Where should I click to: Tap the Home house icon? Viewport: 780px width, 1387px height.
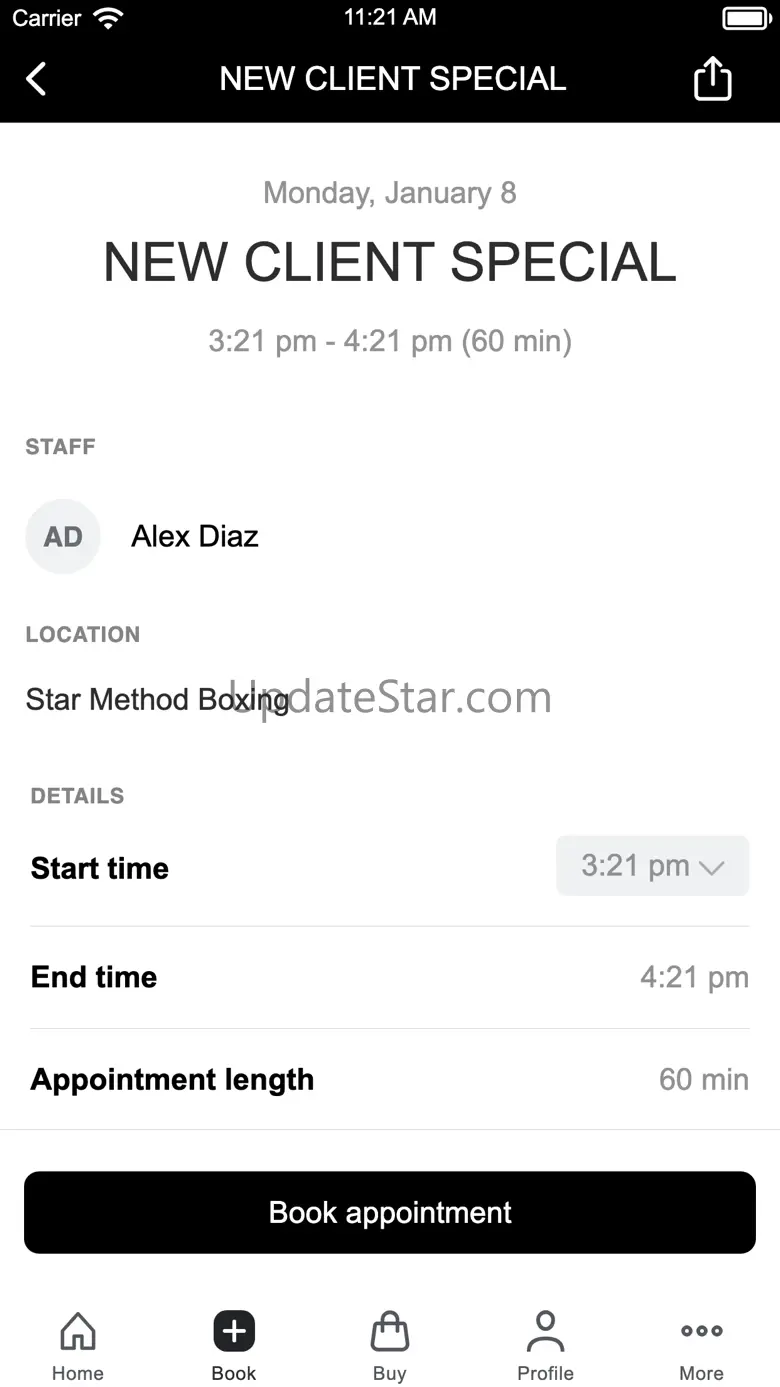(78, 1332)
